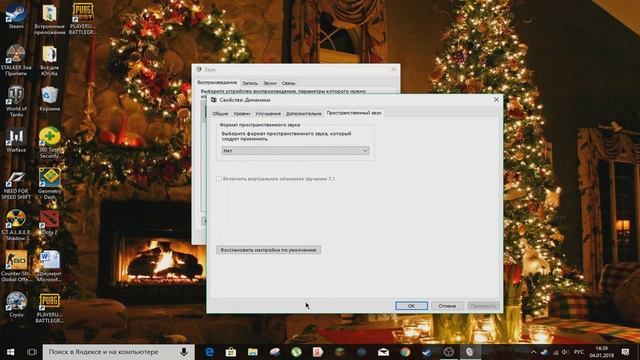Click the taskbar volume speaker icon
640x360 pixels.
click(565, 352)
